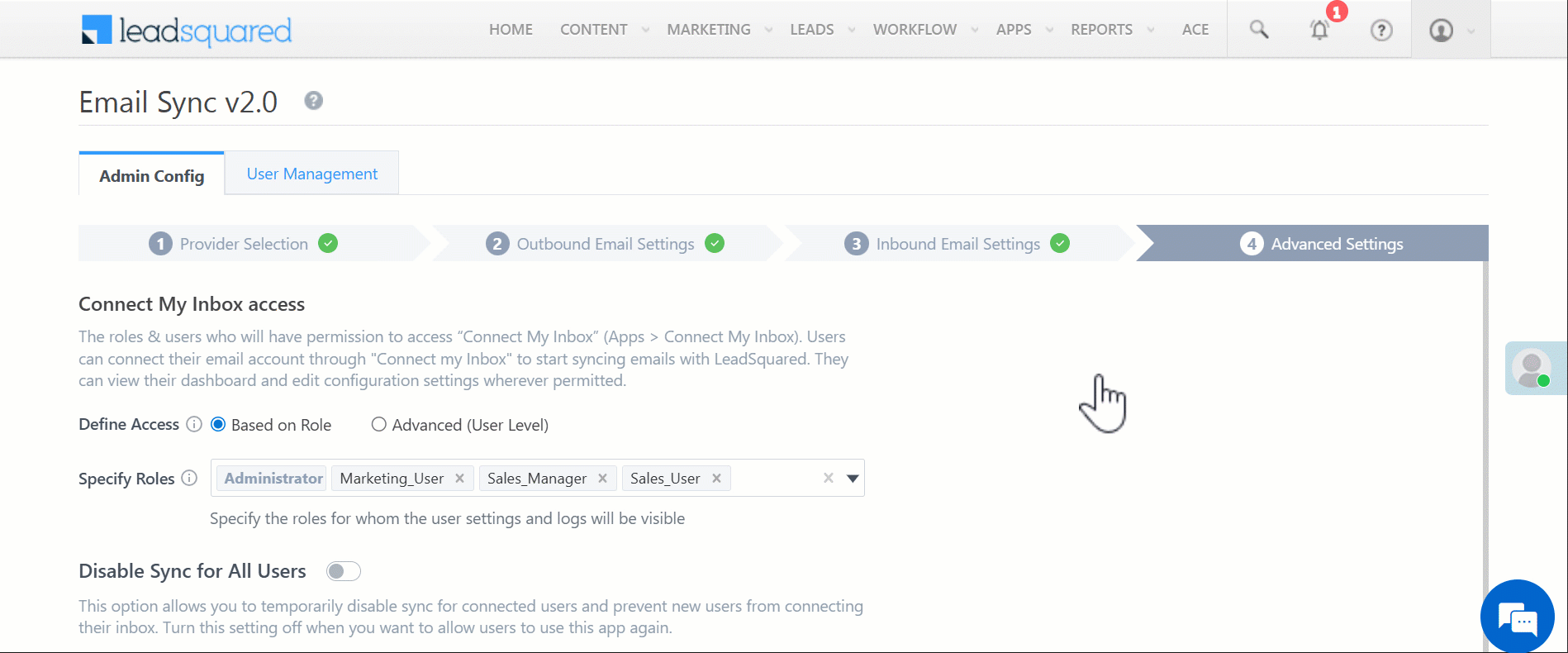Open the notifications bell icon

coord(1319,30)
